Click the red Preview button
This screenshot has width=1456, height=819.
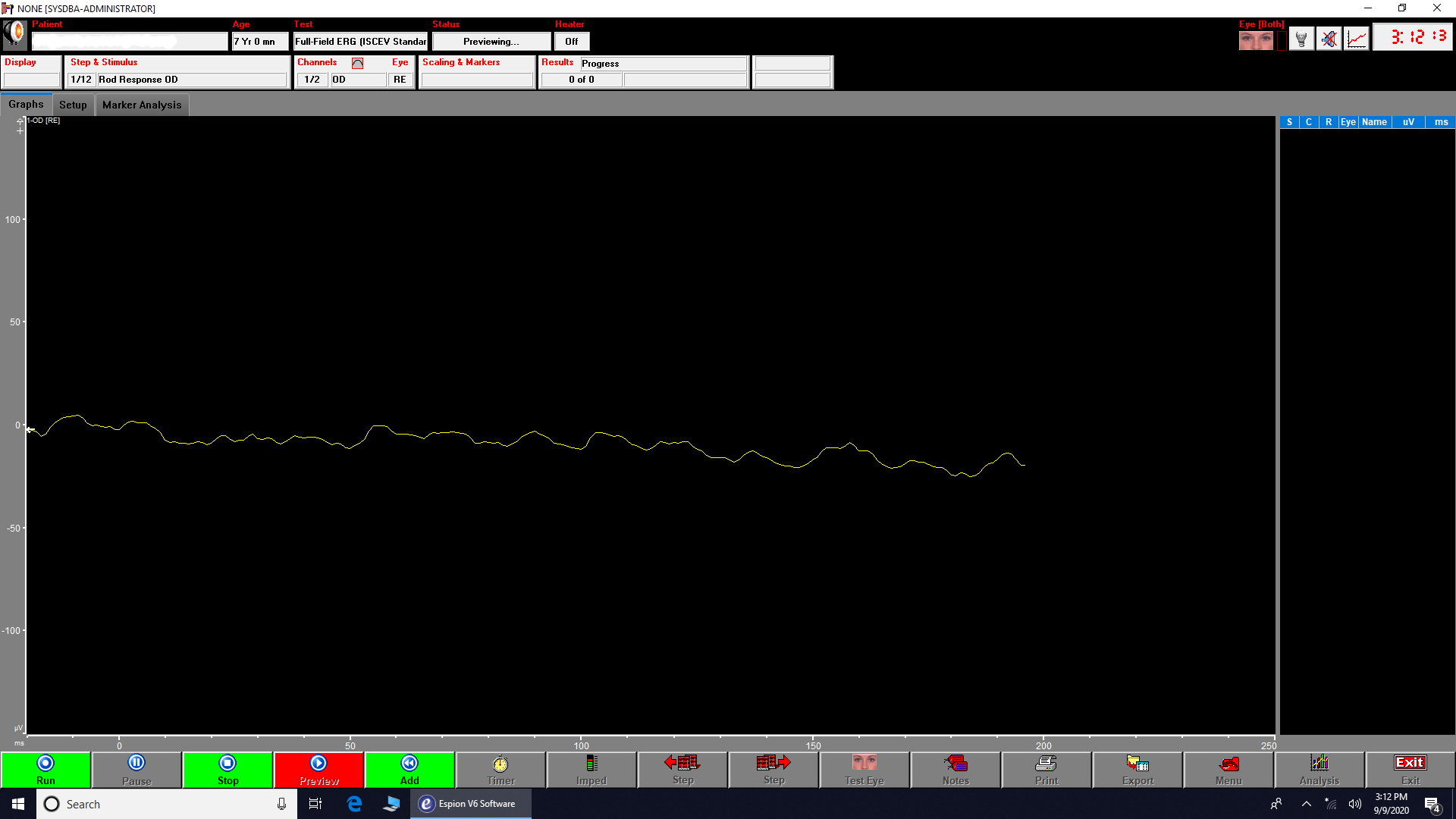(318, 770)
